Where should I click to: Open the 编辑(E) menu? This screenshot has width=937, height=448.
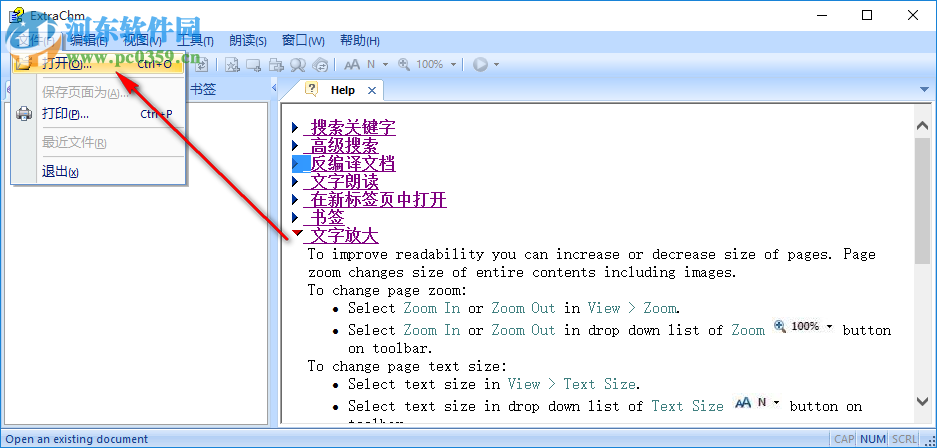(x=88, y=41)
